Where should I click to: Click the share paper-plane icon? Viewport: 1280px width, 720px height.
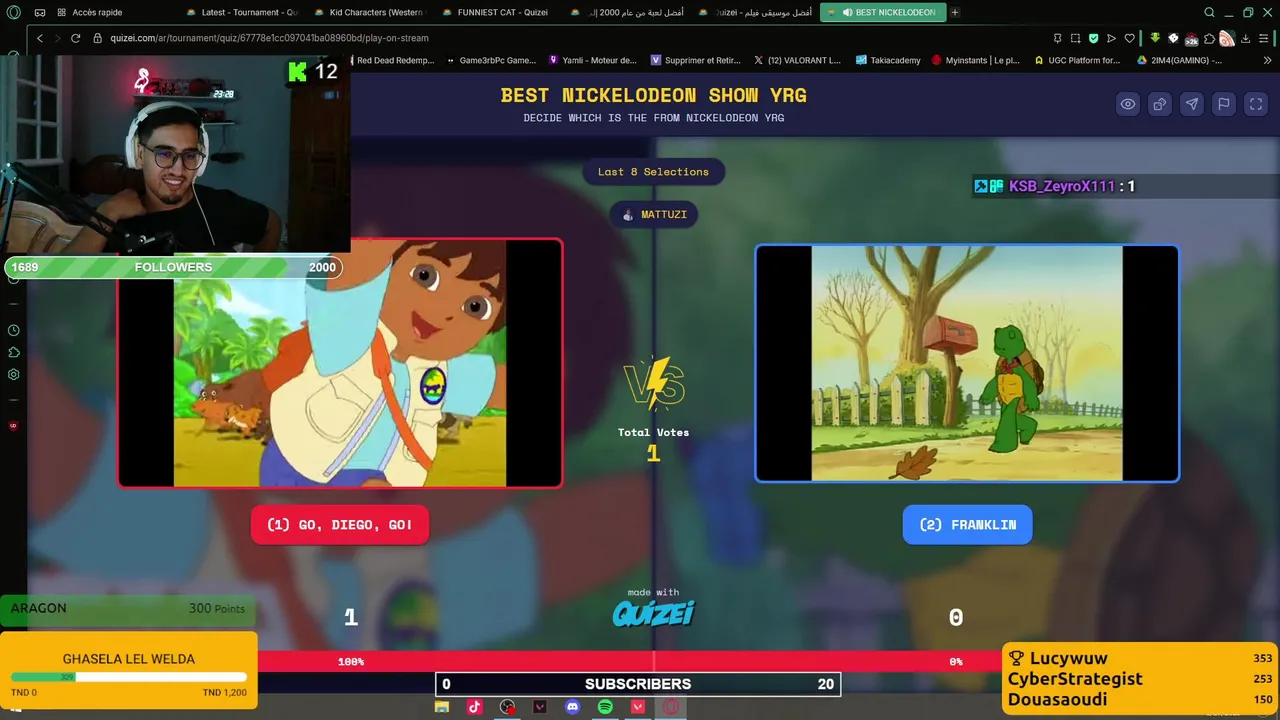[x=1192, y=104]
